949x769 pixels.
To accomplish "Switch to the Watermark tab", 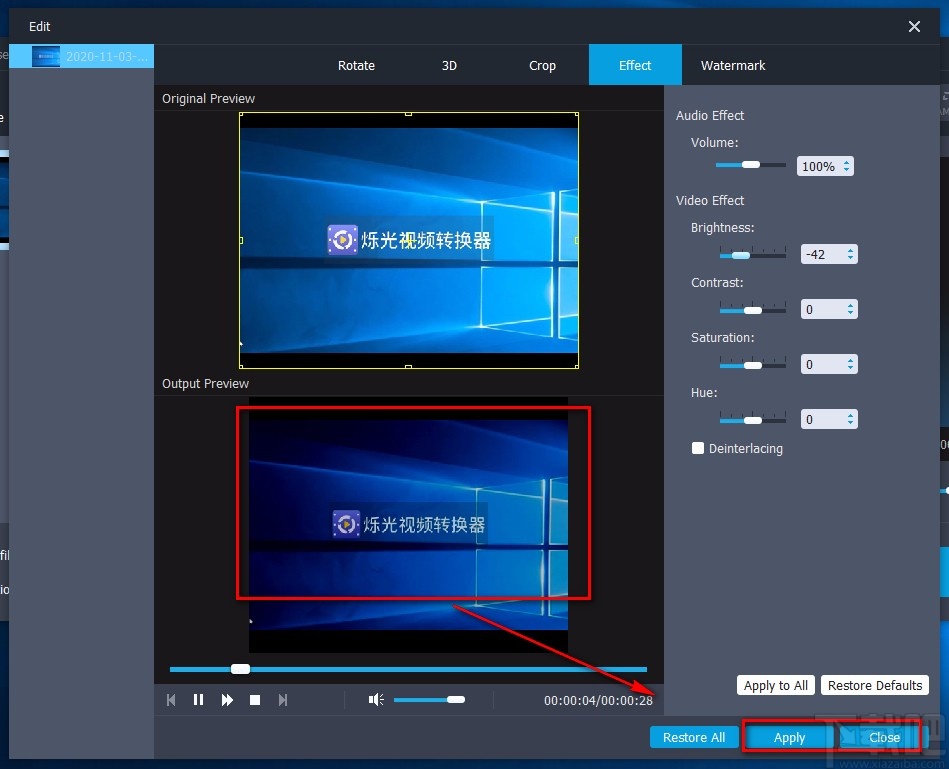I will pos(733,65).
